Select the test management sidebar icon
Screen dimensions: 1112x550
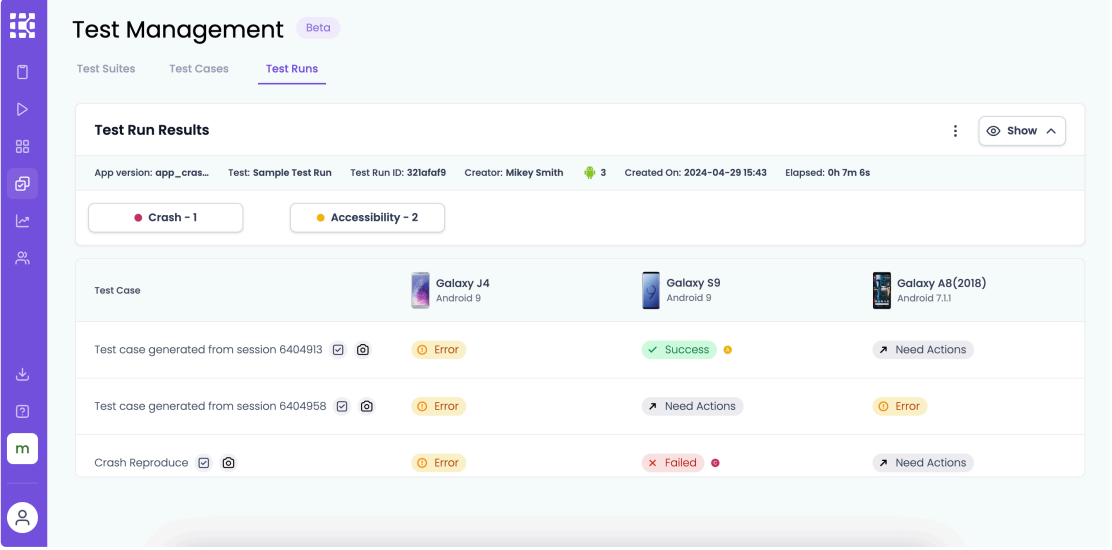tap(23, 184)
